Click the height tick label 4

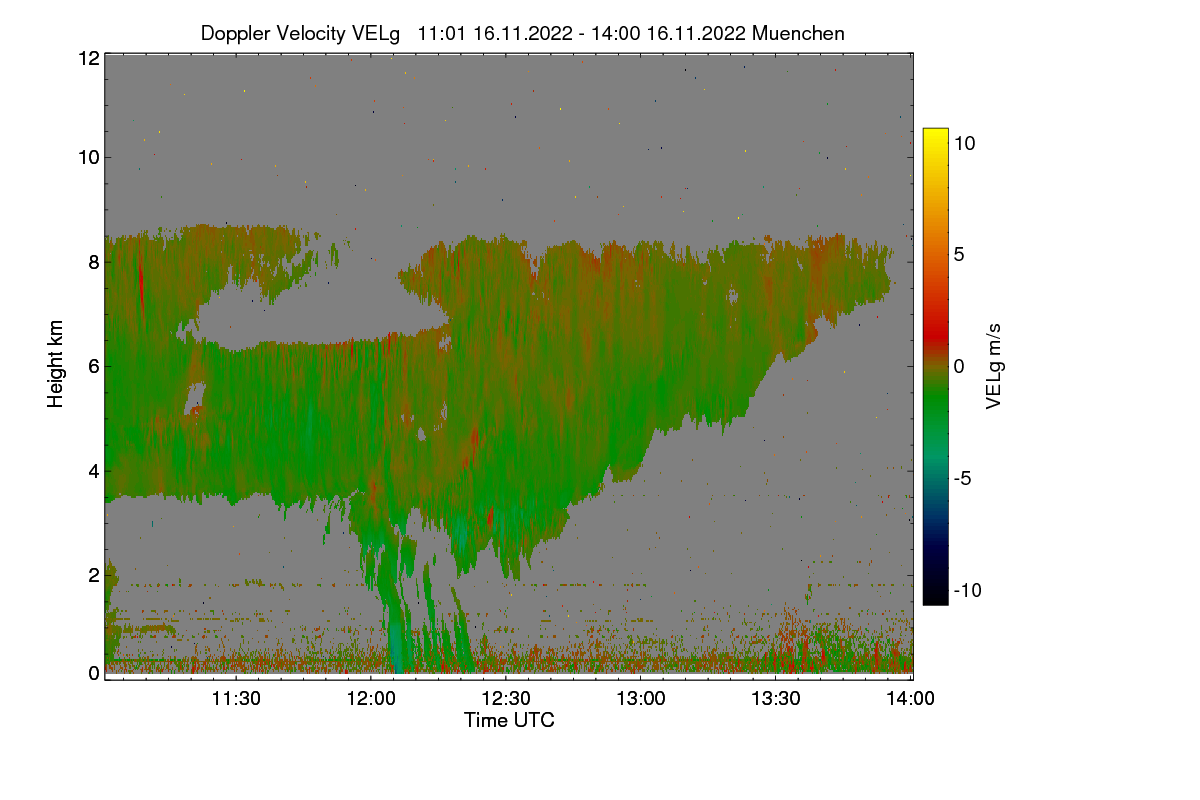click(x=94, y=470)
